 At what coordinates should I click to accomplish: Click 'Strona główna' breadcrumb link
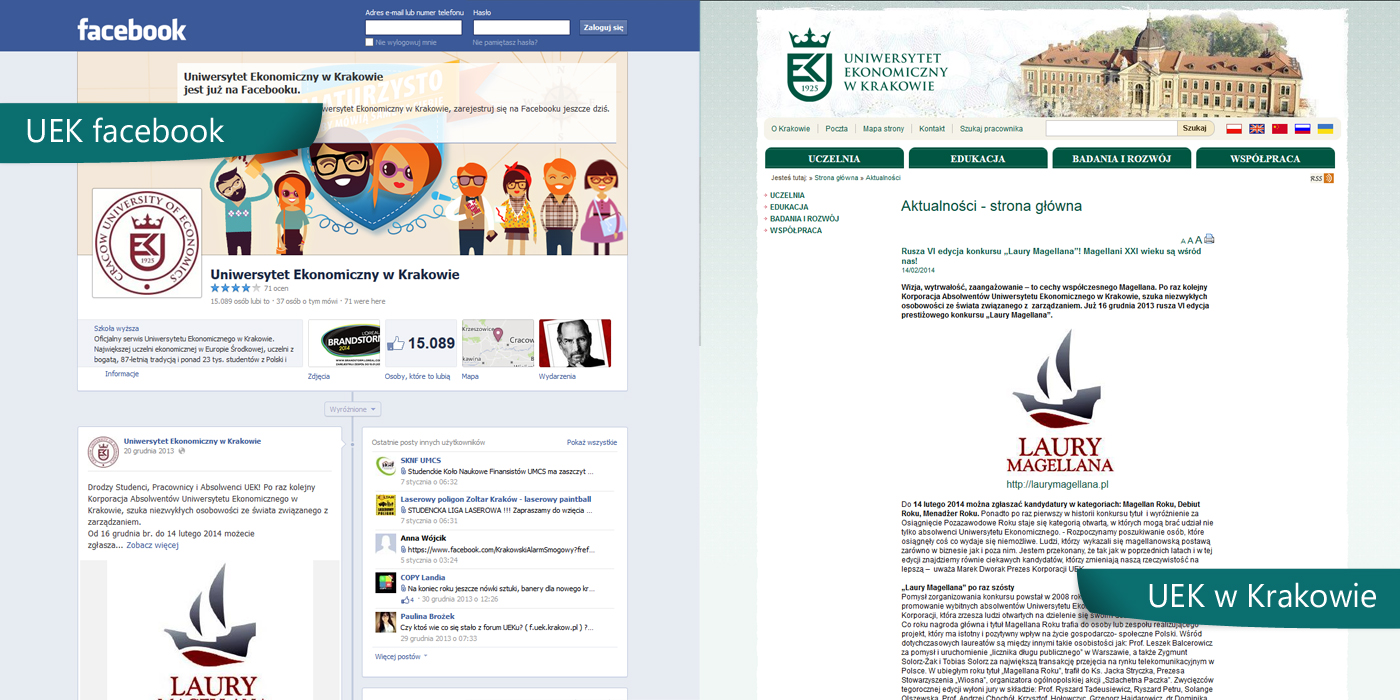836,177
